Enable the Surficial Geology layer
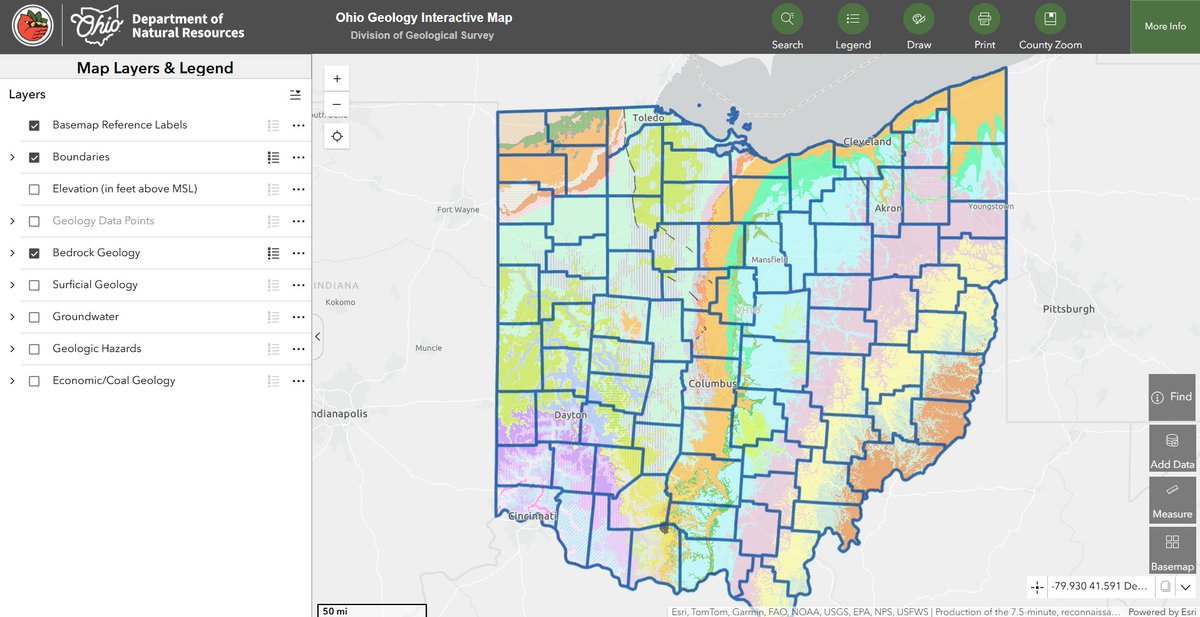This screenshot has width=1200, height=617. [34, 285]
